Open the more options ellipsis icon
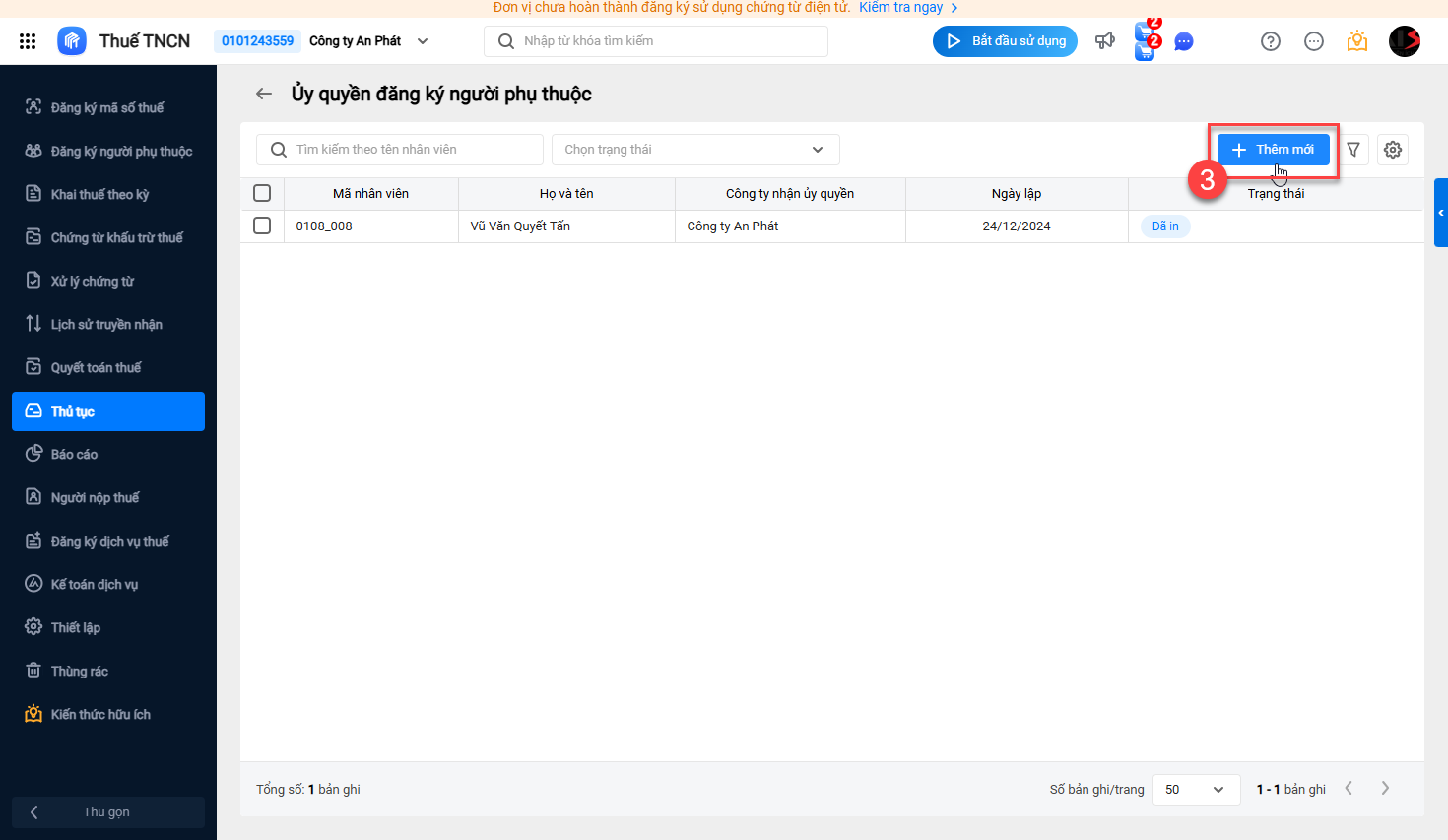Viewport: 1448px width, 840px height. tap(1314, 41)
